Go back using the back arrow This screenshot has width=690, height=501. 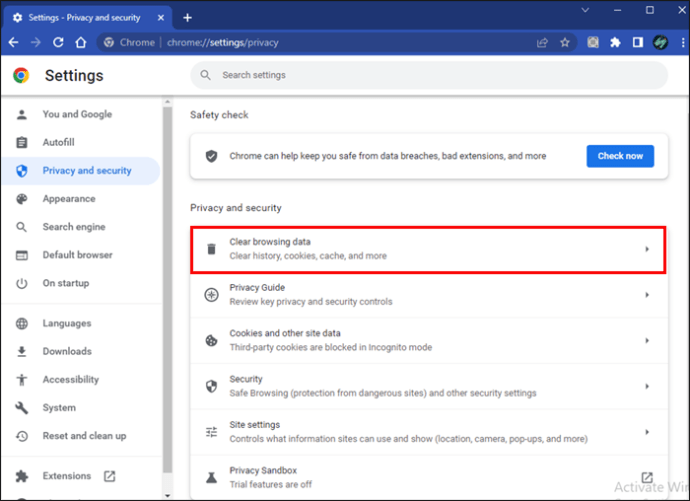coord(14,43)
